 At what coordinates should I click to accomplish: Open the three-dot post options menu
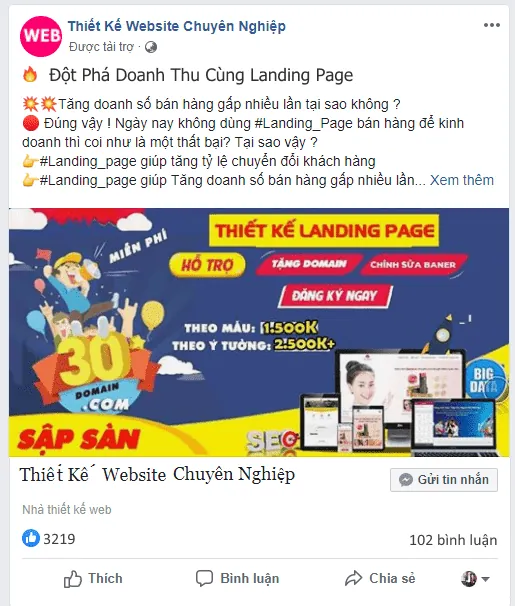491,26
